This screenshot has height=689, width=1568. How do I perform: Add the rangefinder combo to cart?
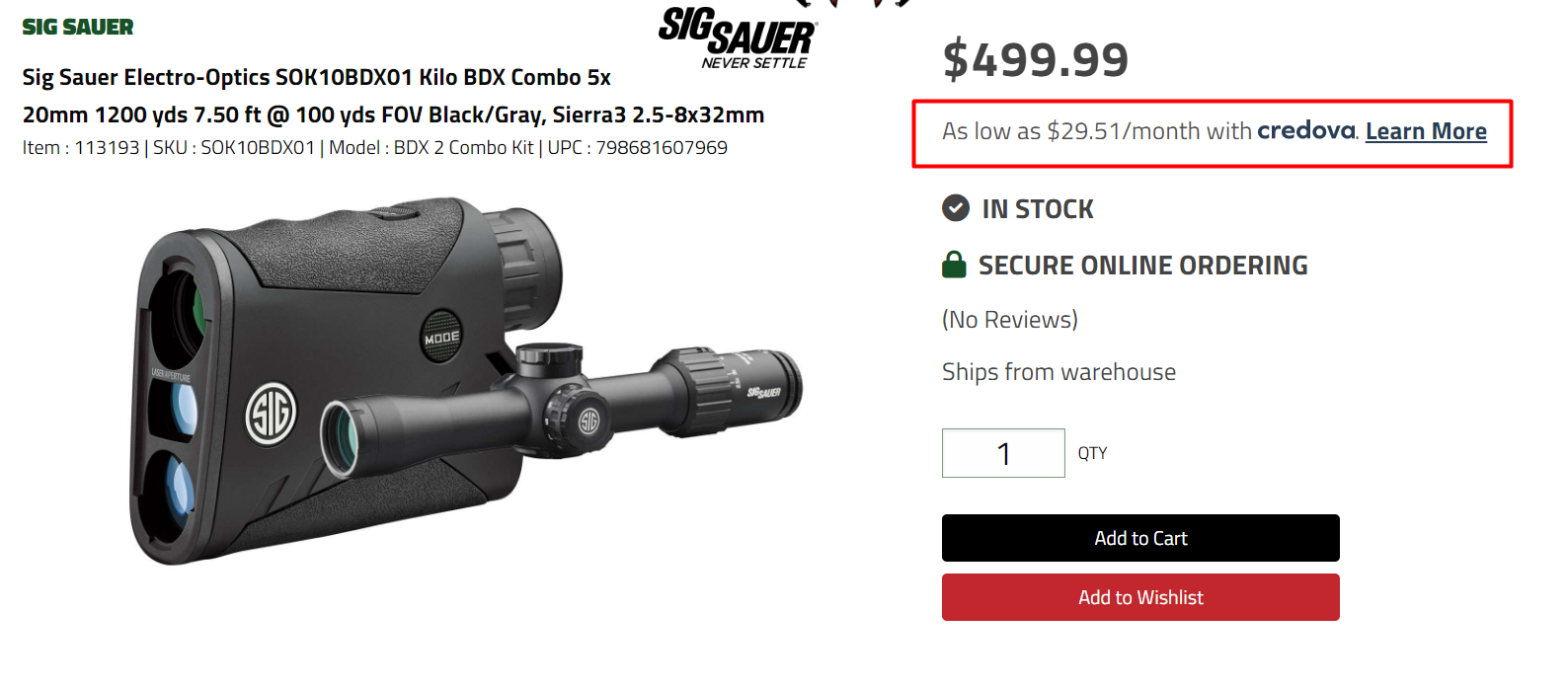(x=1140, y=538)
